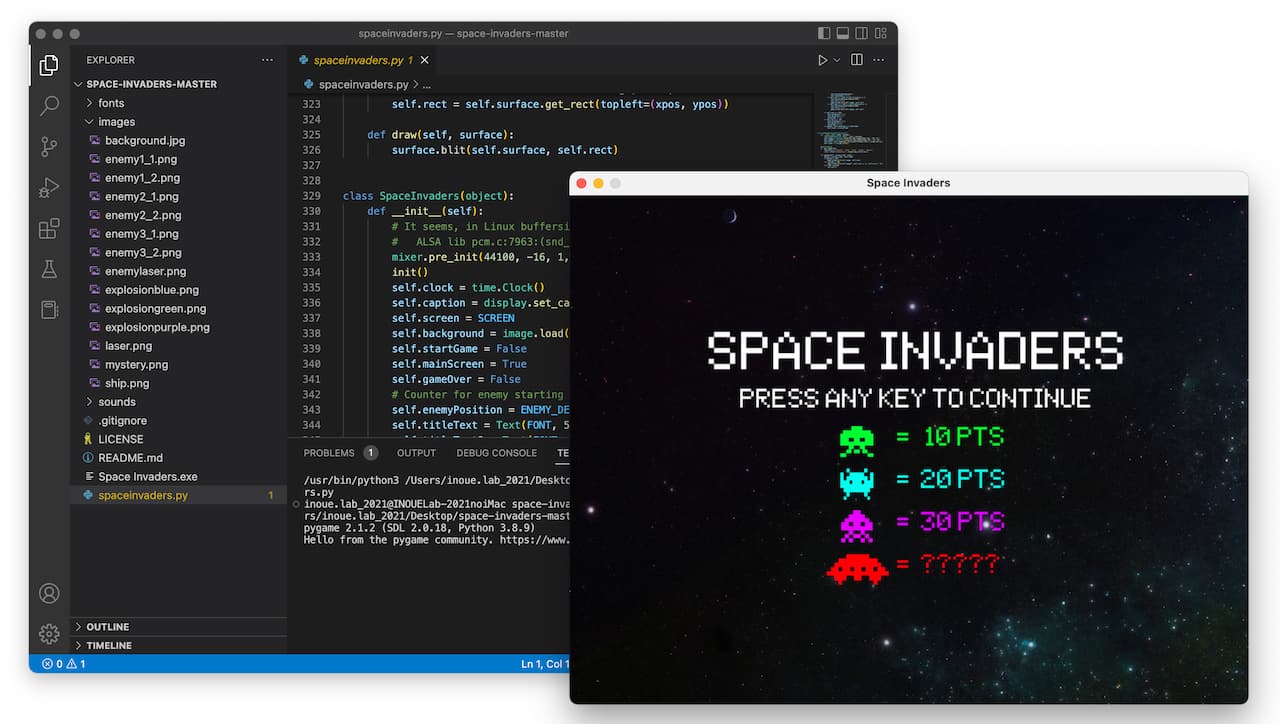Open the Extensions view
Screen dimensions: 1280x724
pyautogui.click(x=49, y=229)
